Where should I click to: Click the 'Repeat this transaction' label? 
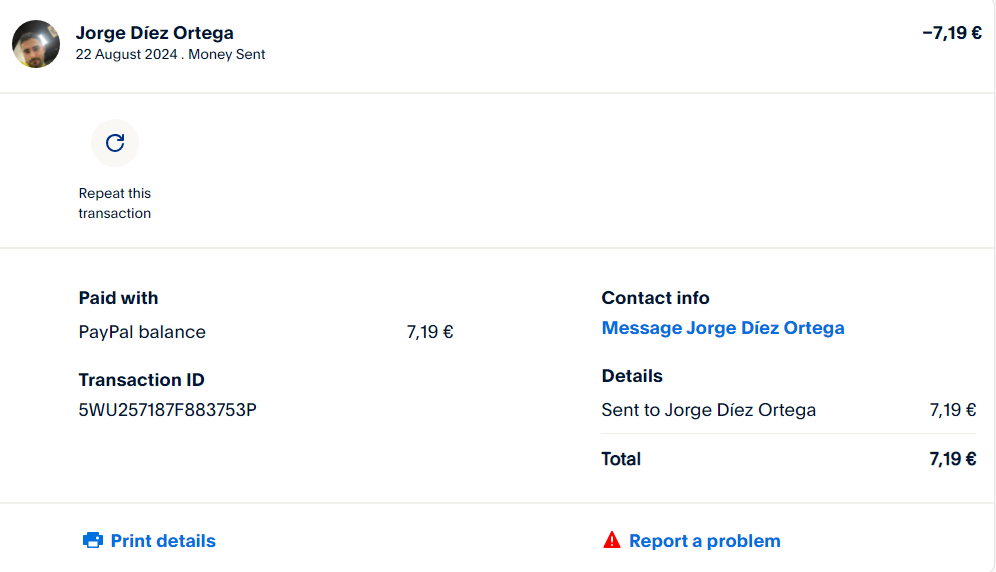coord(115,203)
